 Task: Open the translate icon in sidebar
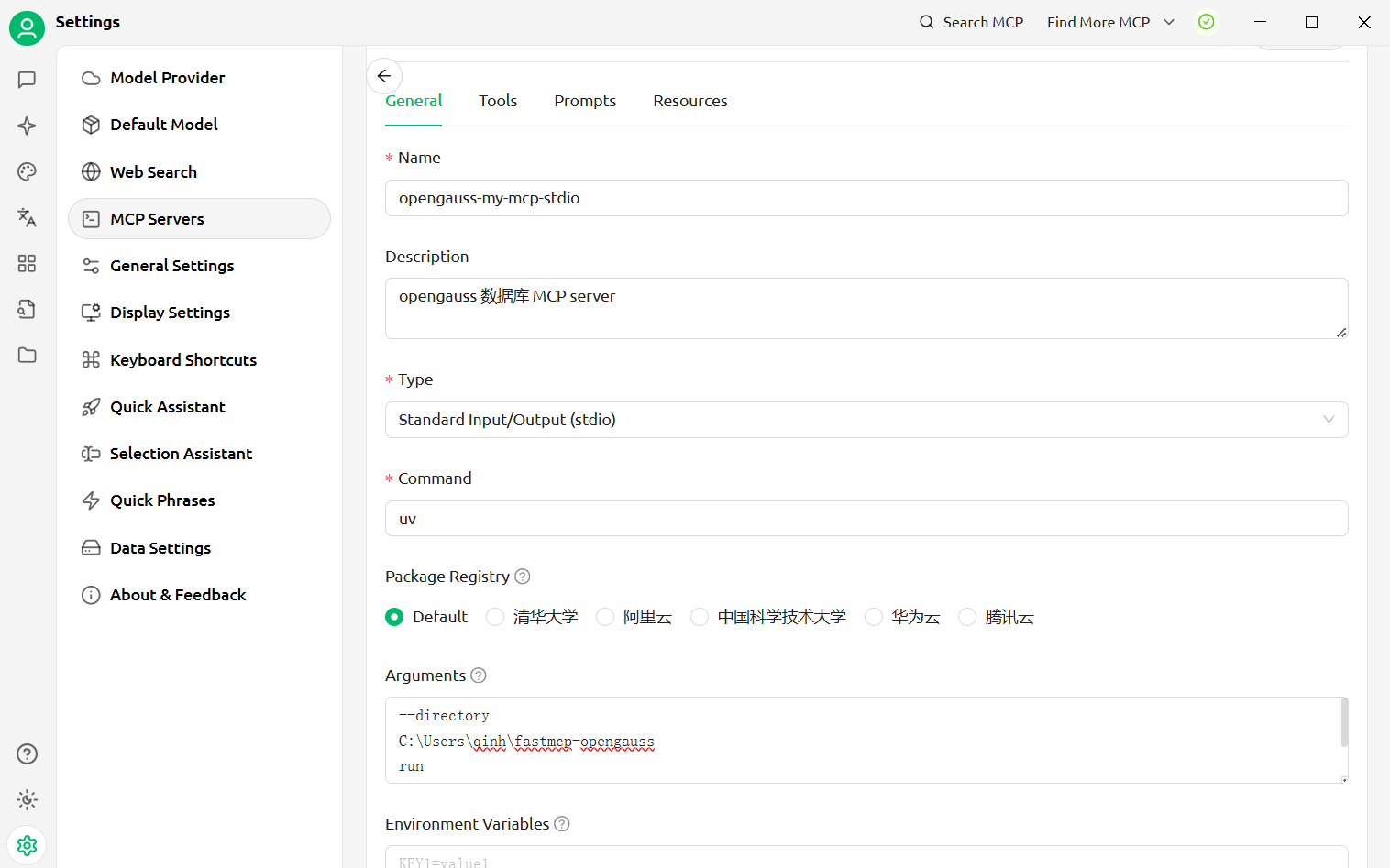coord(27,217)
